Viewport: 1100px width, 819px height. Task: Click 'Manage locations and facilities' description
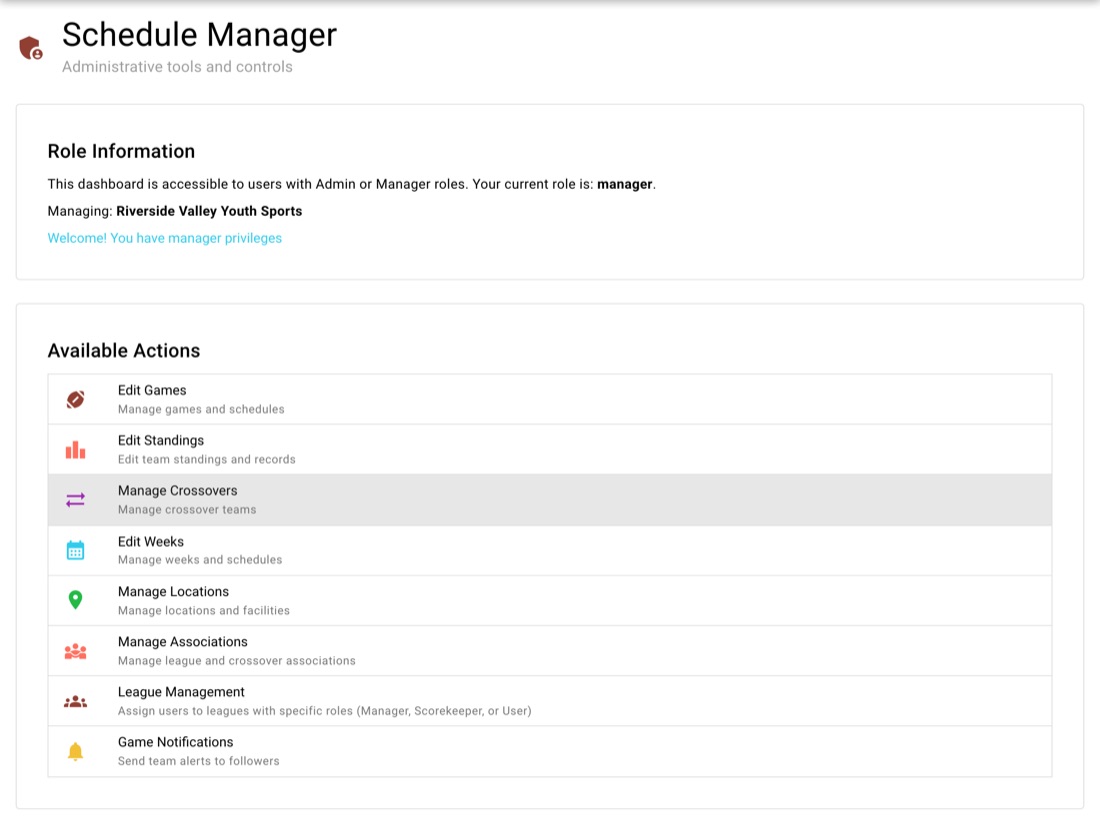(204, 611)
